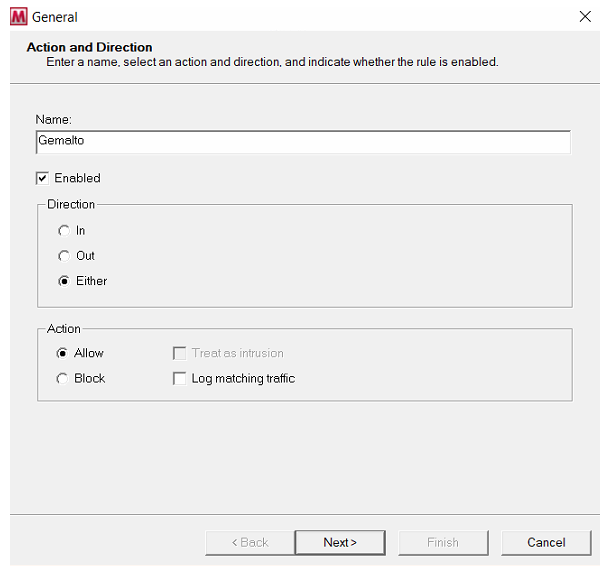Select the In direction option
Image resolution: width=600 pixels, height=568 pixels.
64,231
